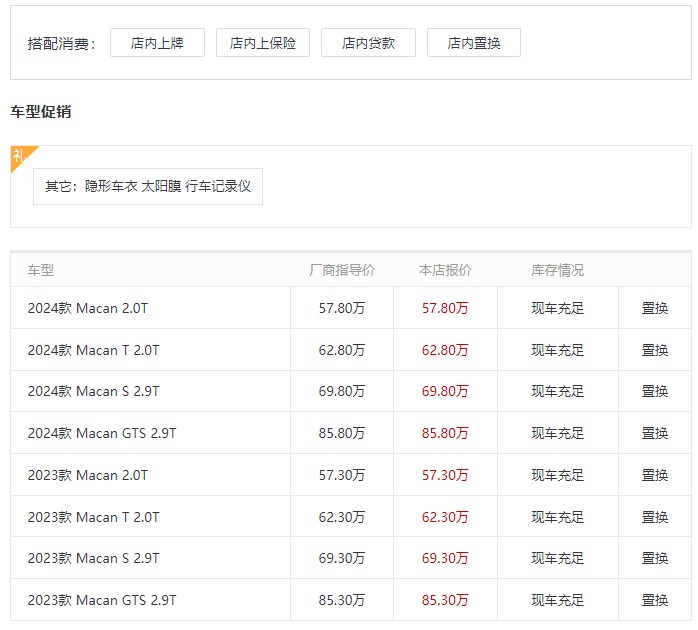Click the orange 礼 gift badge icon
Screen dimensions: 698x630
[20, 156]
